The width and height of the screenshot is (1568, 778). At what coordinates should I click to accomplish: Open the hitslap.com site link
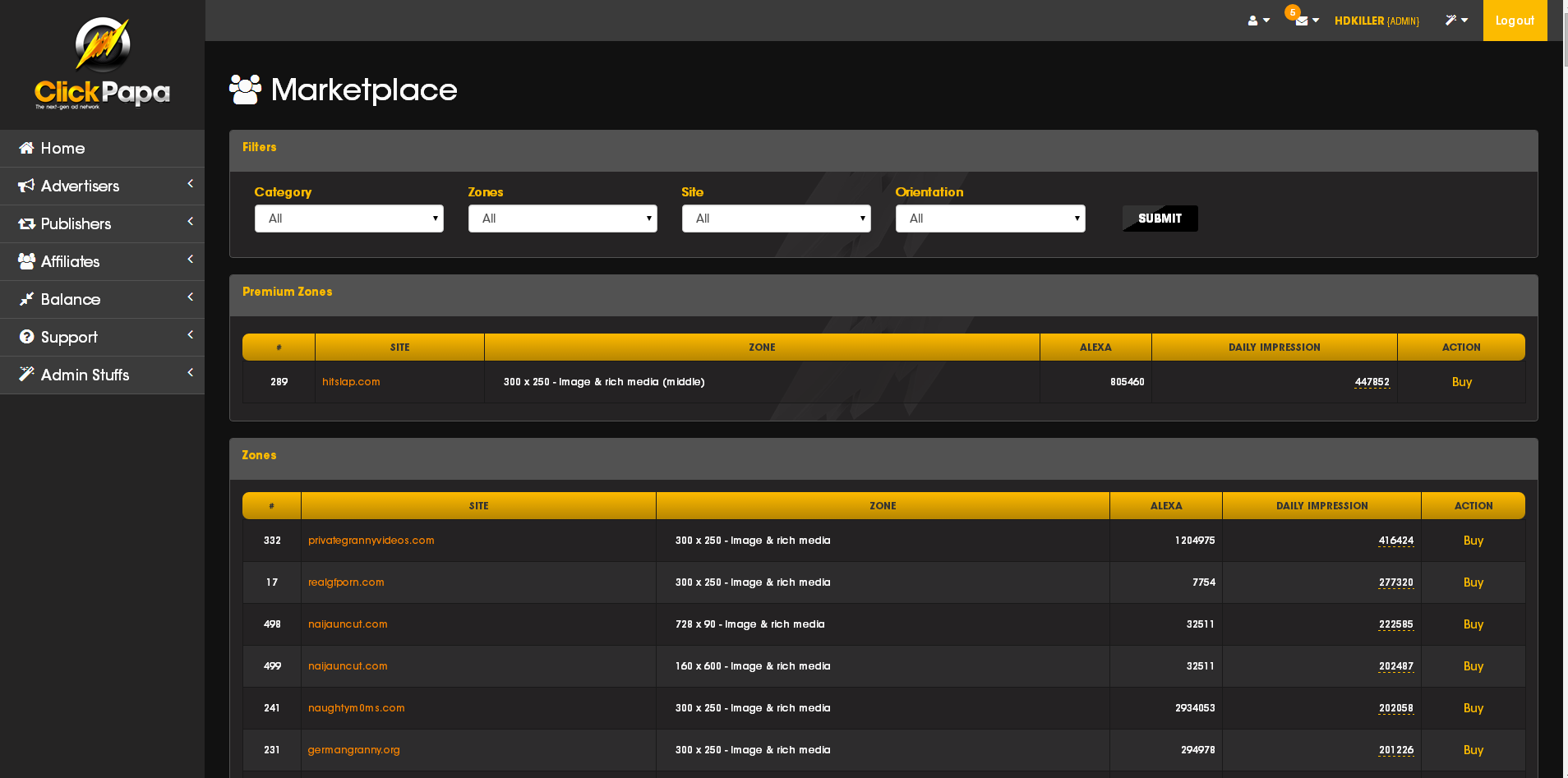pos(351,382)
